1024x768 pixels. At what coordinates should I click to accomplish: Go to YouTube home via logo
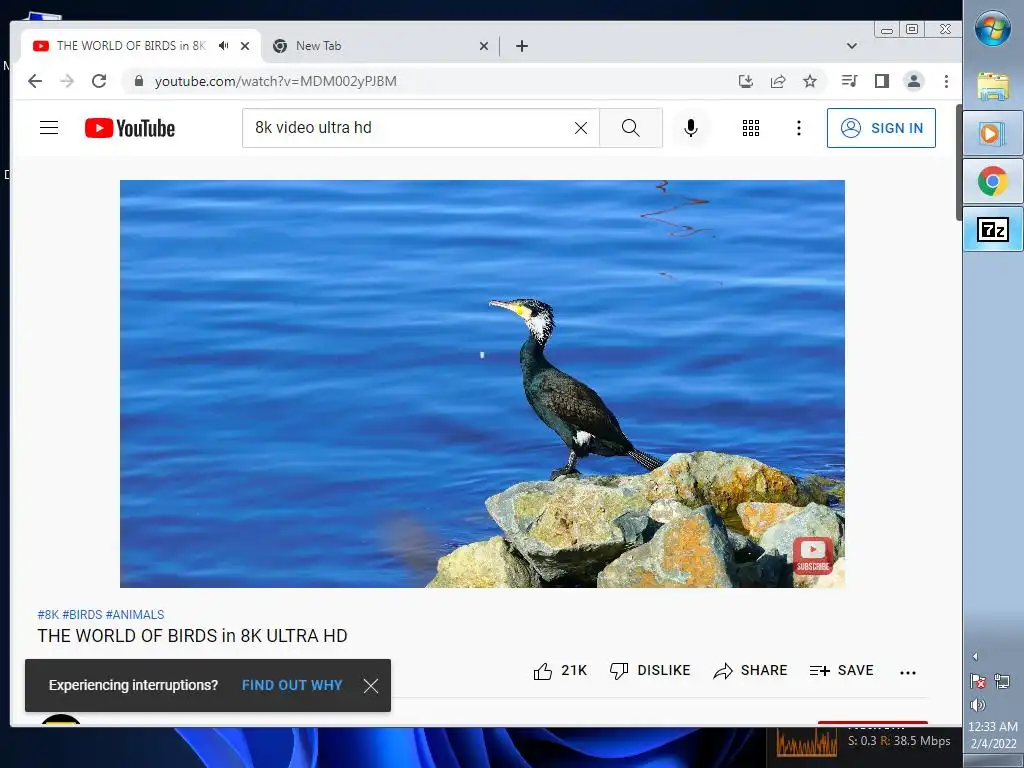coord(130,128)
